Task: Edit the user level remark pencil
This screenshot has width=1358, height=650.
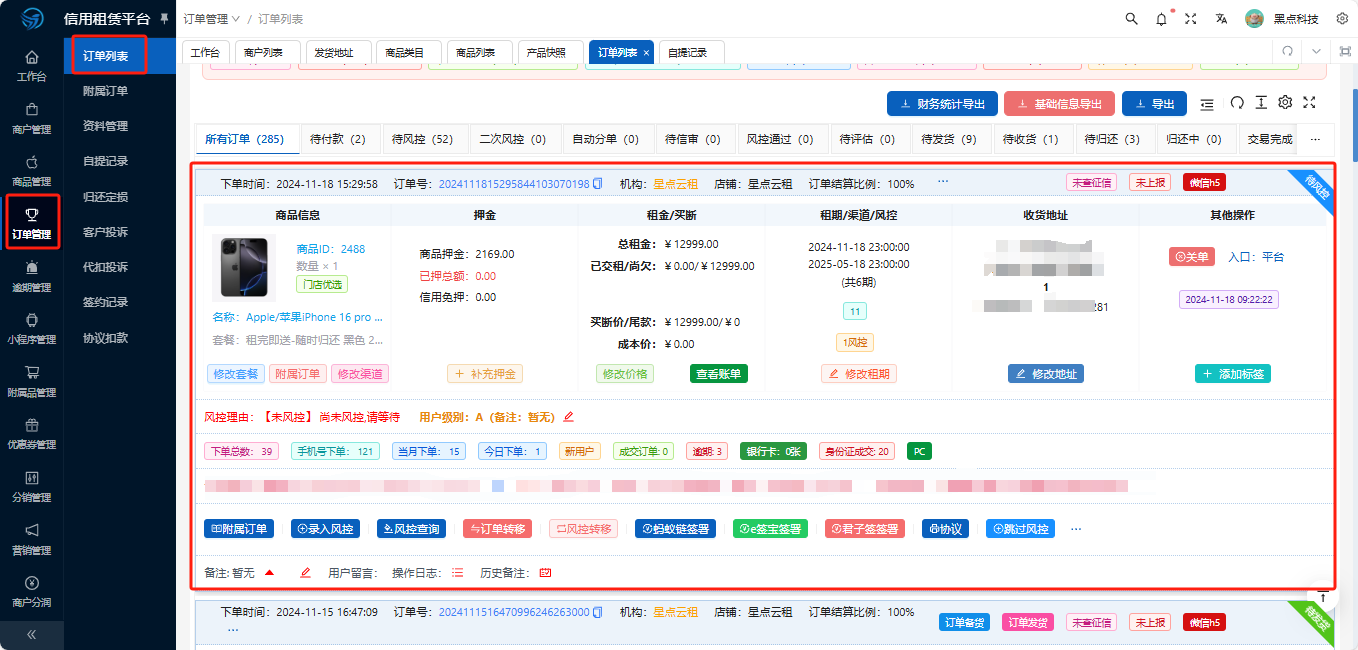Action: (569, 417)
